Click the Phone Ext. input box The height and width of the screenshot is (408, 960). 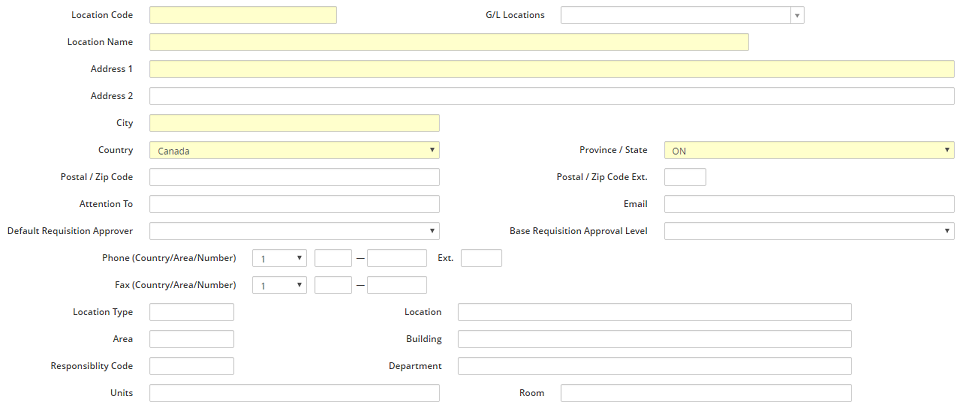[x=481, y=258]
